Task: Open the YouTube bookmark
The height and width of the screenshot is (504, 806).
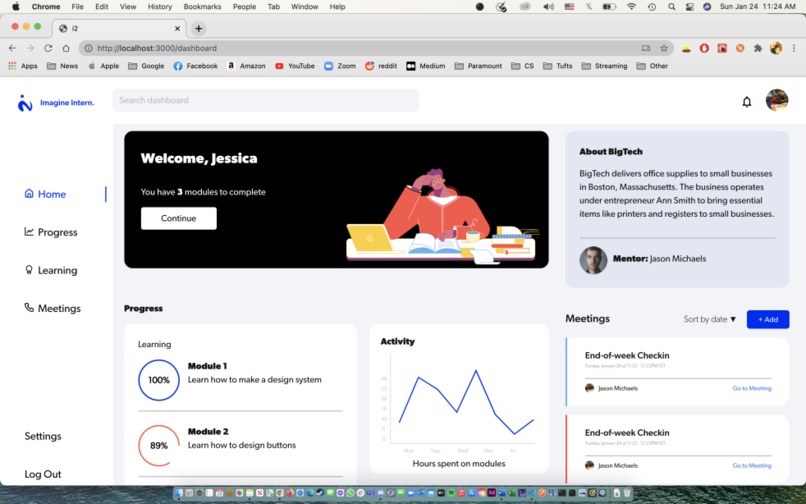Action: (x=295, y=66)
